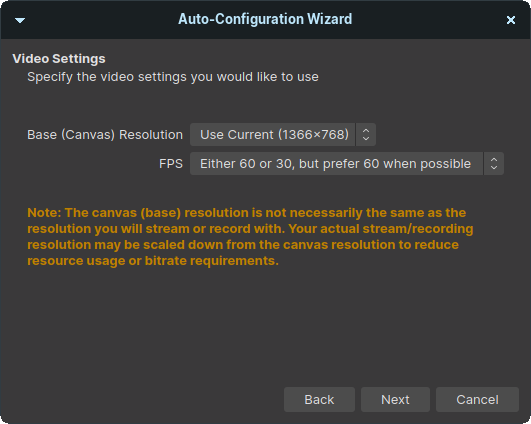Viewport: 531px width, 424px height.
Task: Click the down chevron beside Use Current (1366×768)
Action: (366, 139)
